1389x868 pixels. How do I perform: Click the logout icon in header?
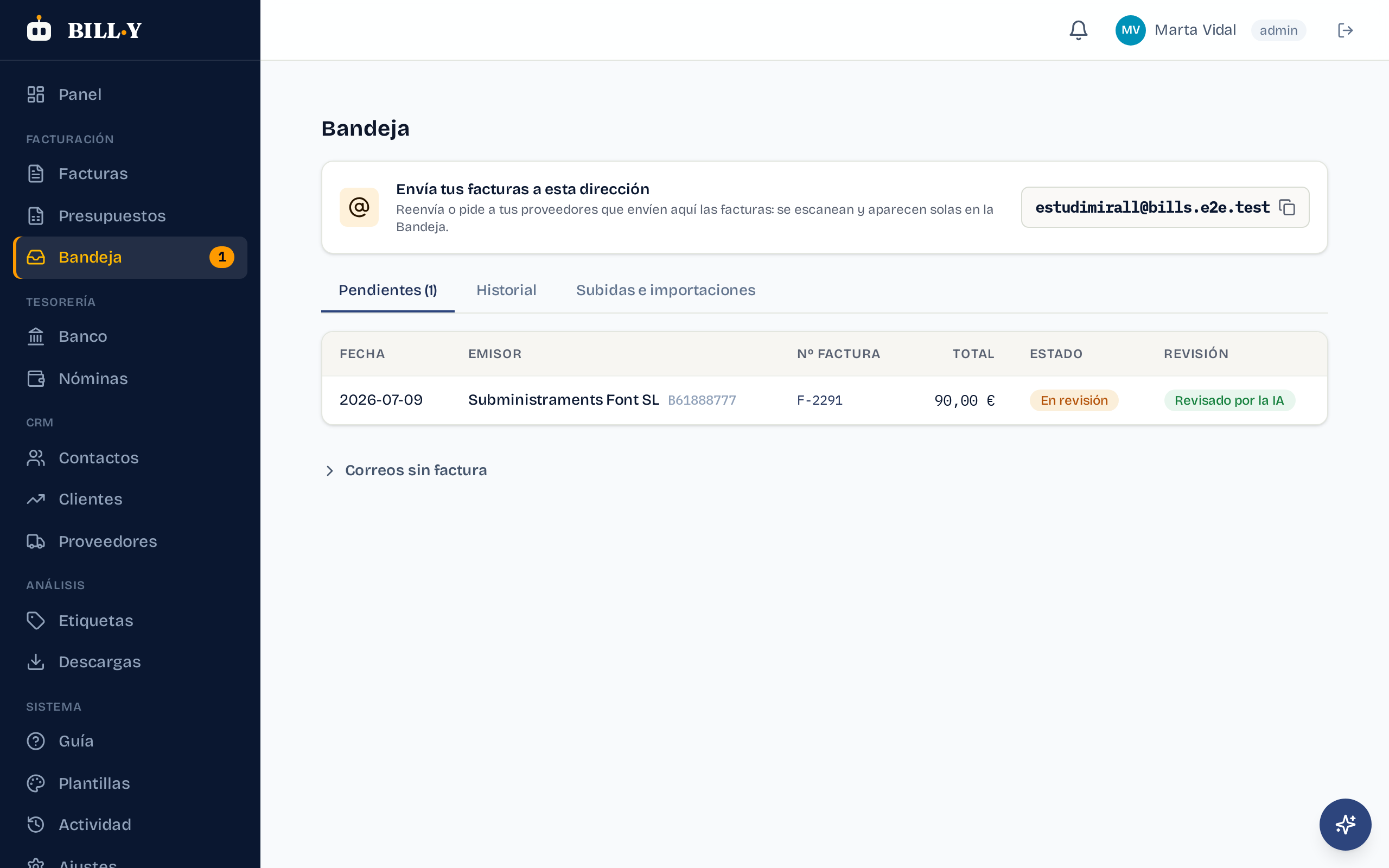click(x=1346, y=30)
